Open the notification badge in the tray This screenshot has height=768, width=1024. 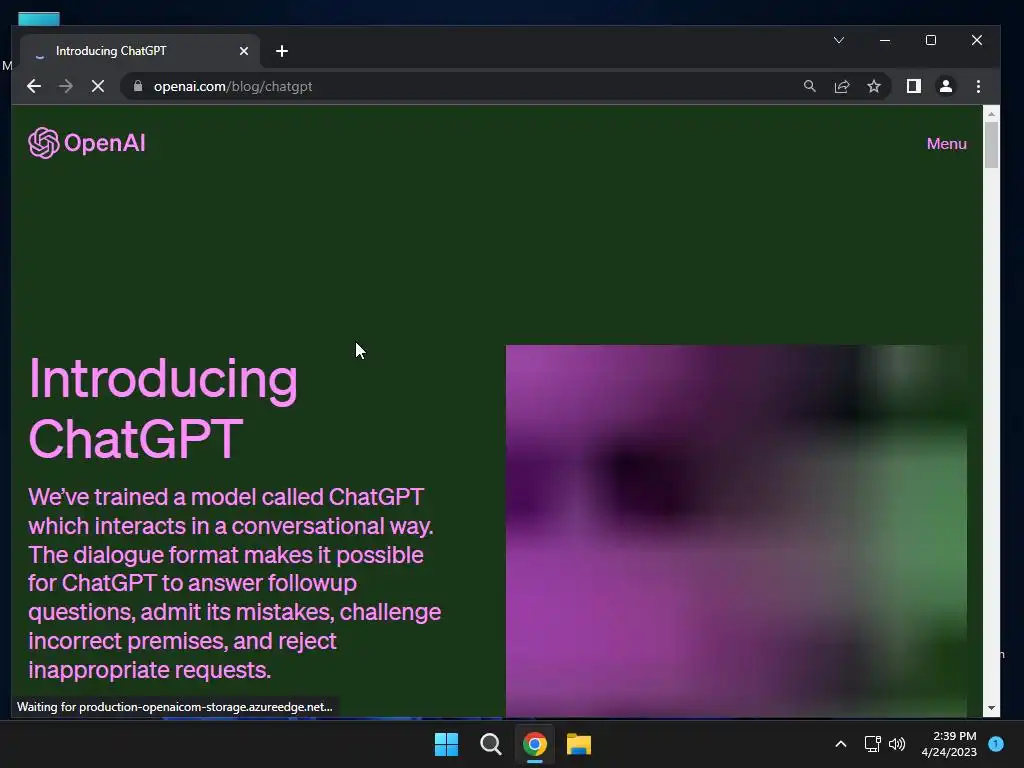tap(996, 744)
